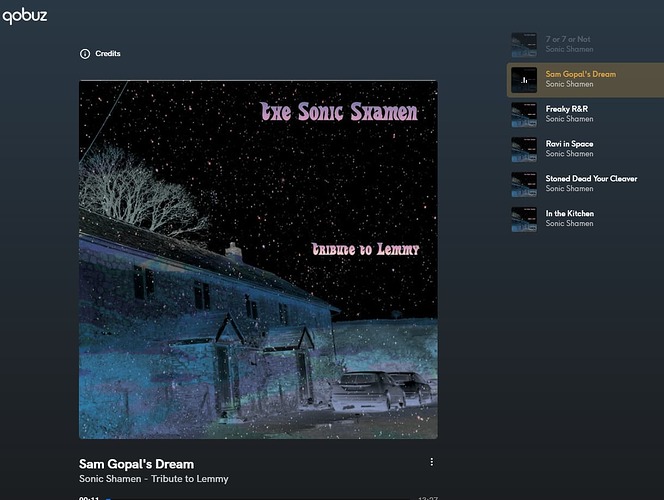Screen dimensions: 664x500
Task: Select the 7 or 7 or Not thumbnail
Action: pyautogui.click(x=524, y=45)
